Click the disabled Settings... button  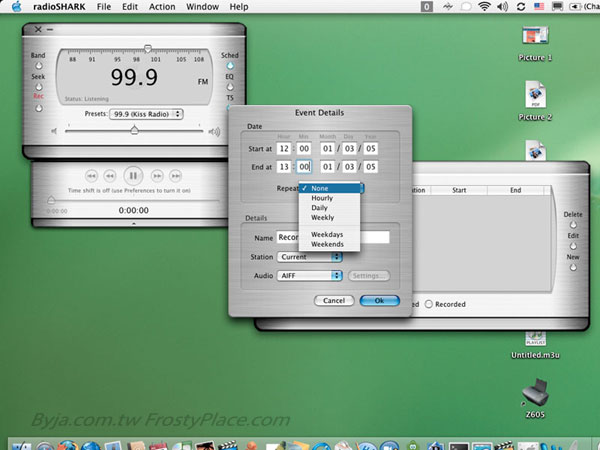pyautogui.click(x=369, y=276)
